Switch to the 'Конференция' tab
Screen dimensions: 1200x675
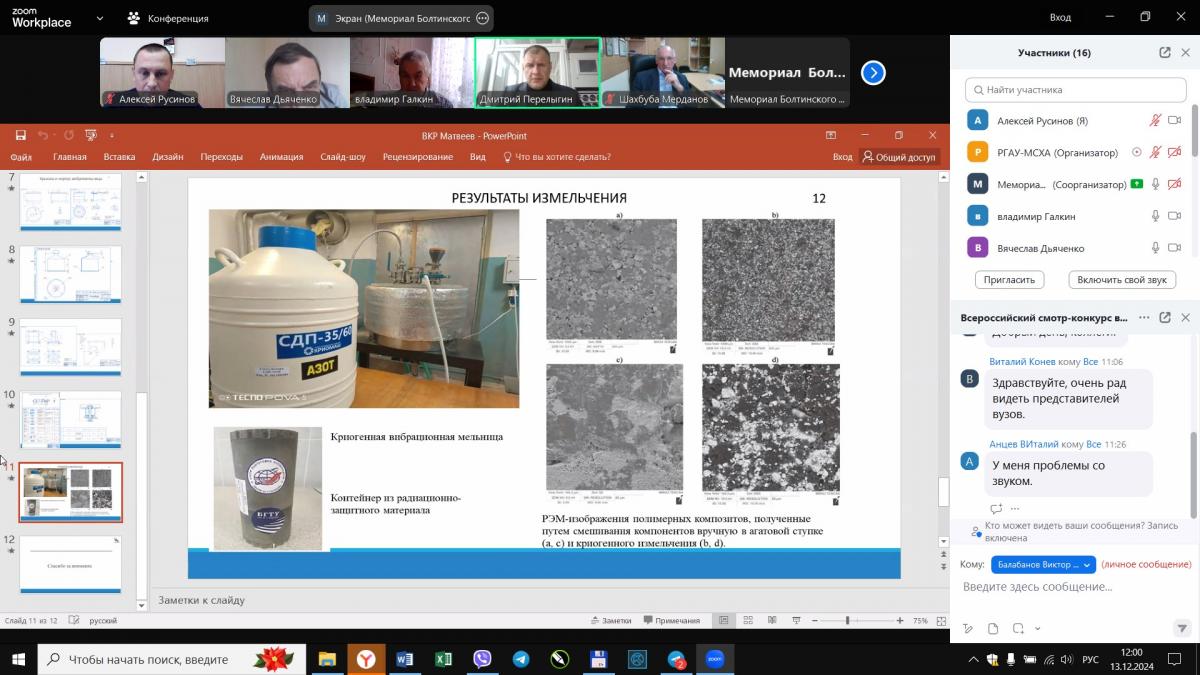[168, 18]
